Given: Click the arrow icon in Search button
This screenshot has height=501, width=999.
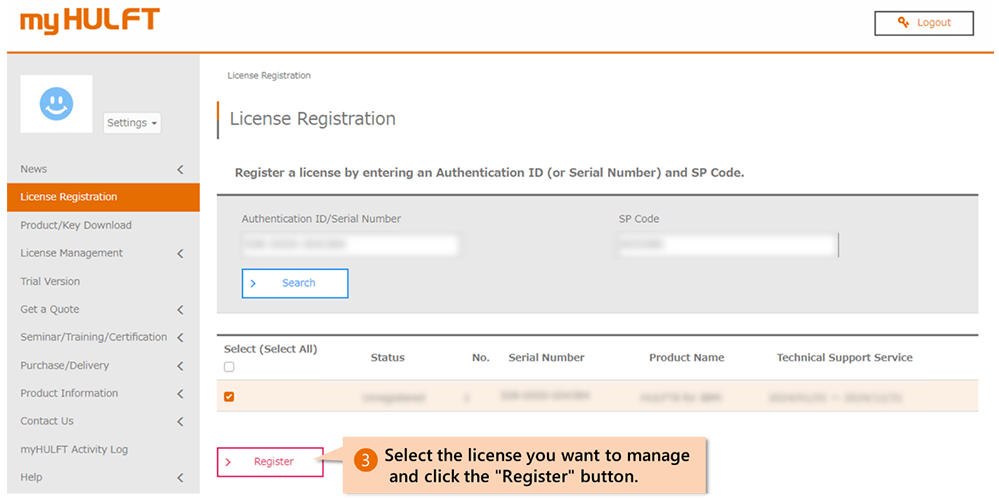Looking at the screenshot, I should 253,284.
